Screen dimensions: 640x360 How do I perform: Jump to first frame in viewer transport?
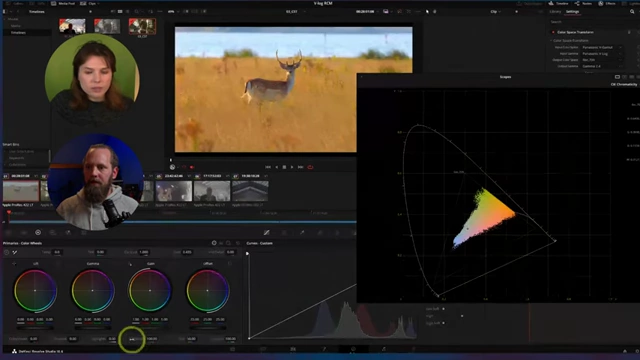(x=268, y=167)
